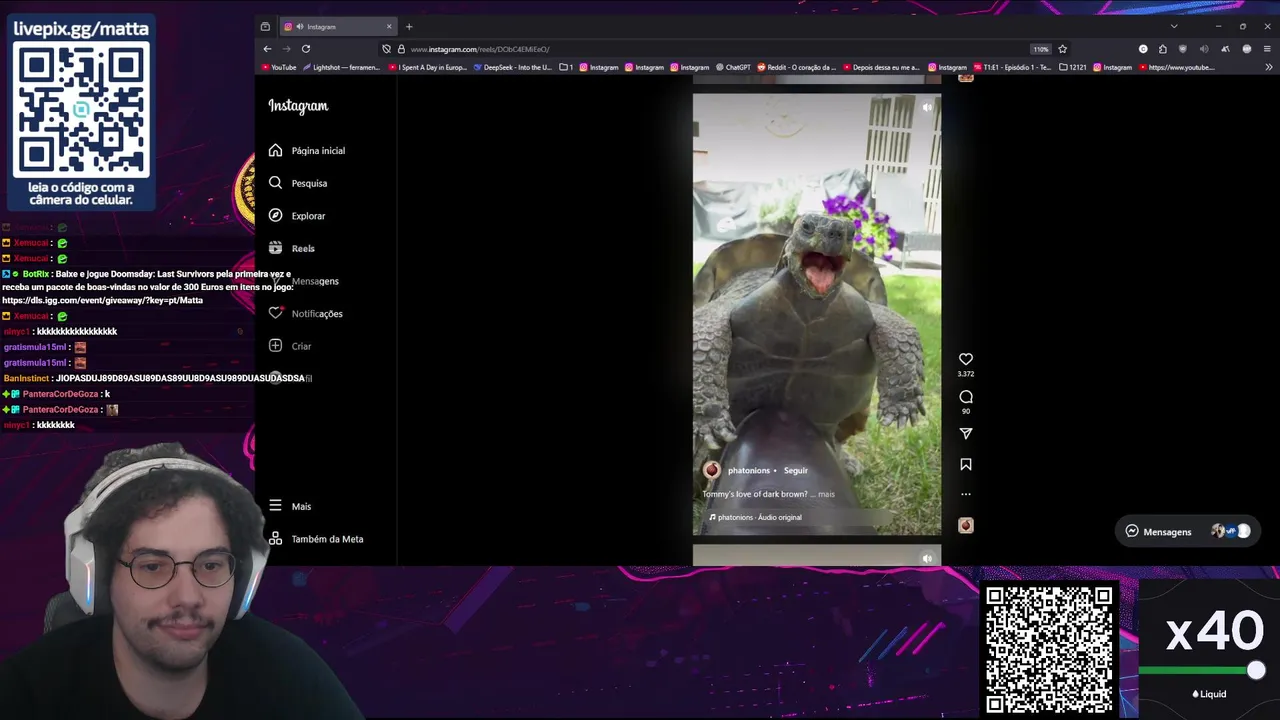Open the ChatGPT bookmark
1280x720 pixels.
pos(733,68)
